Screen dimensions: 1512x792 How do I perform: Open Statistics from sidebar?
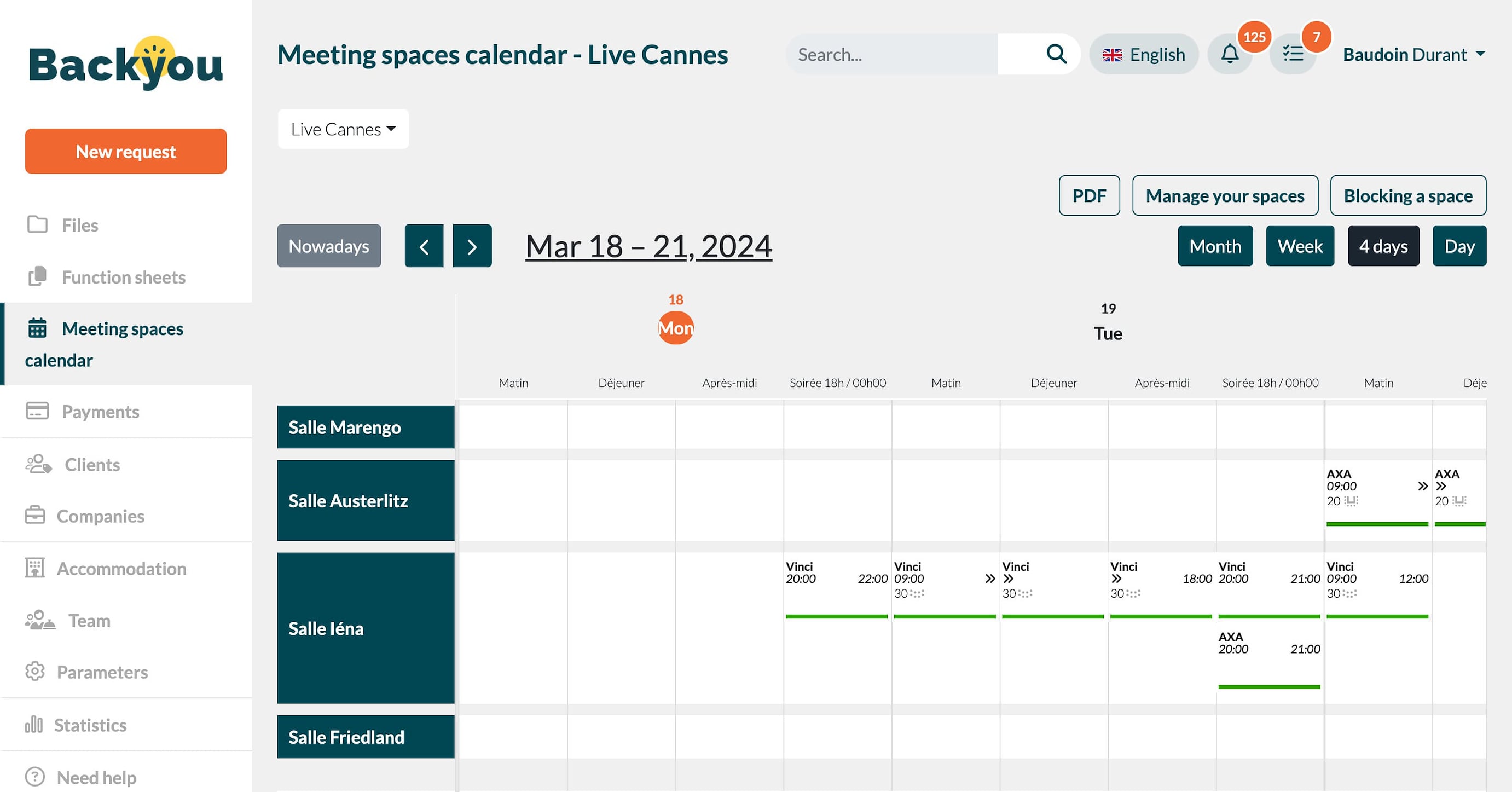(90, 725)
